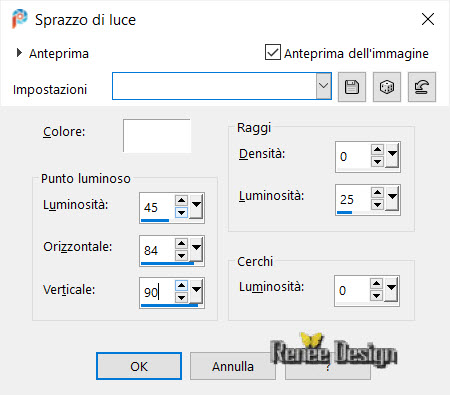Decrease Raggi Luminosità with down arrow
This screenshot has height=395, width=450.
(x=377, y=204)
